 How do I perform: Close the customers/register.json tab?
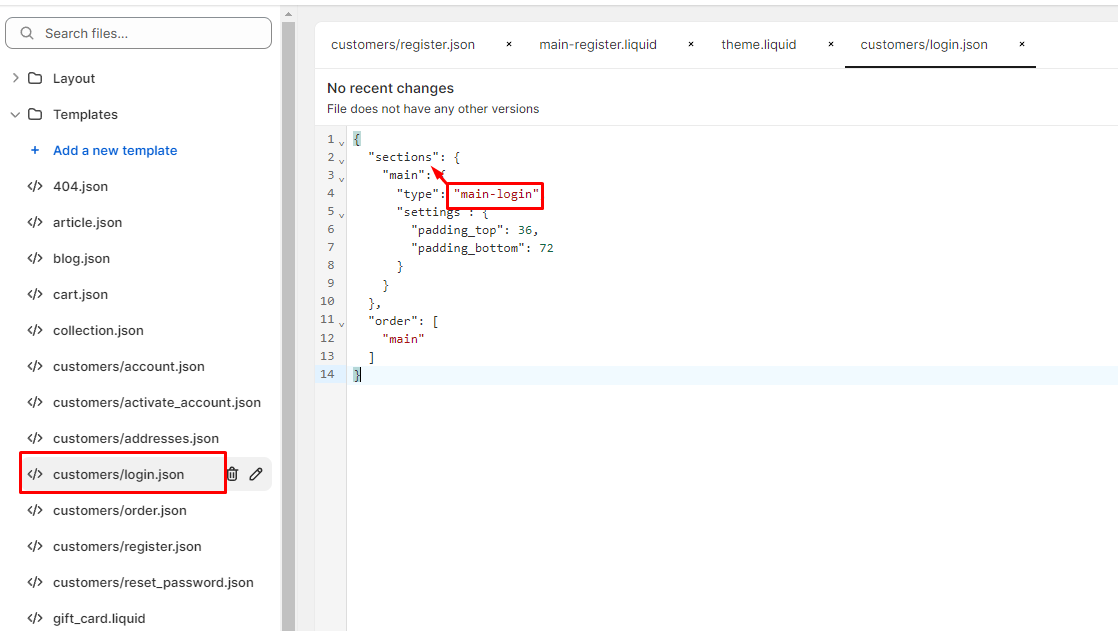(509, 44)
